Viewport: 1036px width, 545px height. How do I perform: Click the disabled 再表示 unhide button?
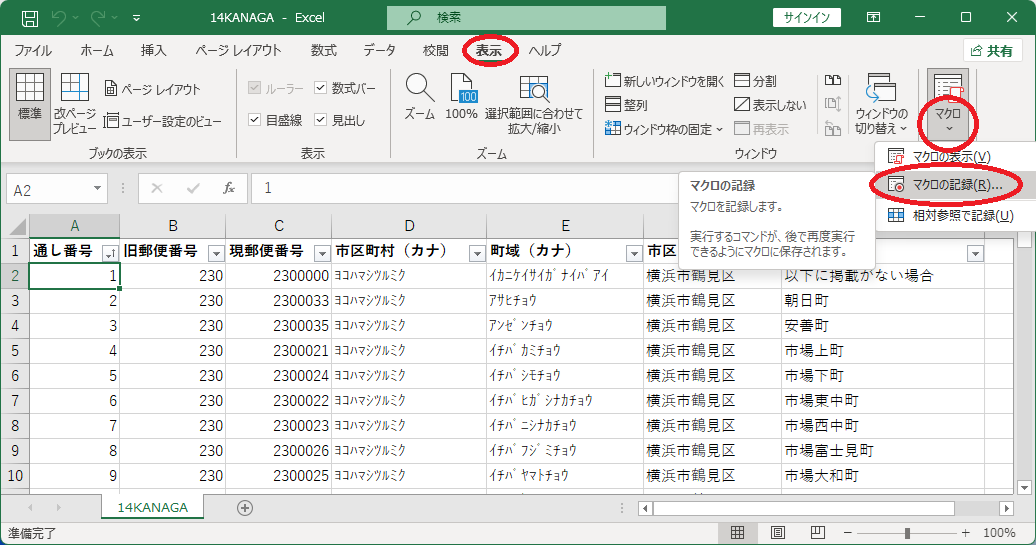pos(761,129)
